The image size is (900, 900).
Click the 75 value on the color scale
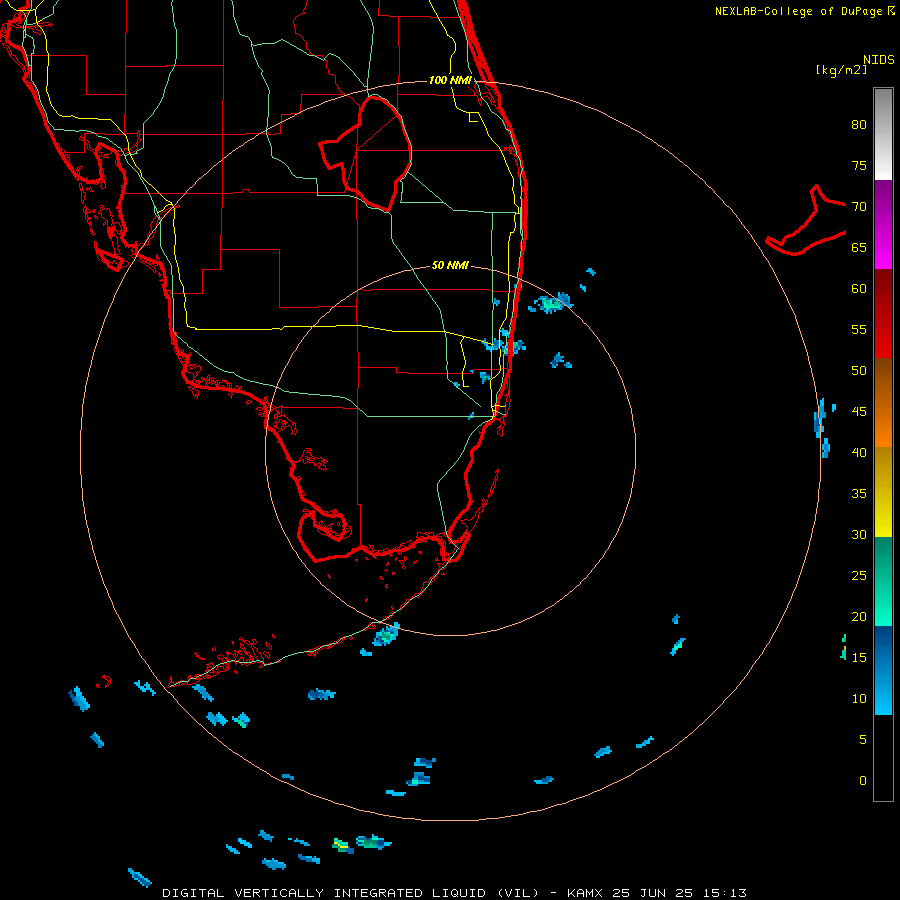[859, 165]
